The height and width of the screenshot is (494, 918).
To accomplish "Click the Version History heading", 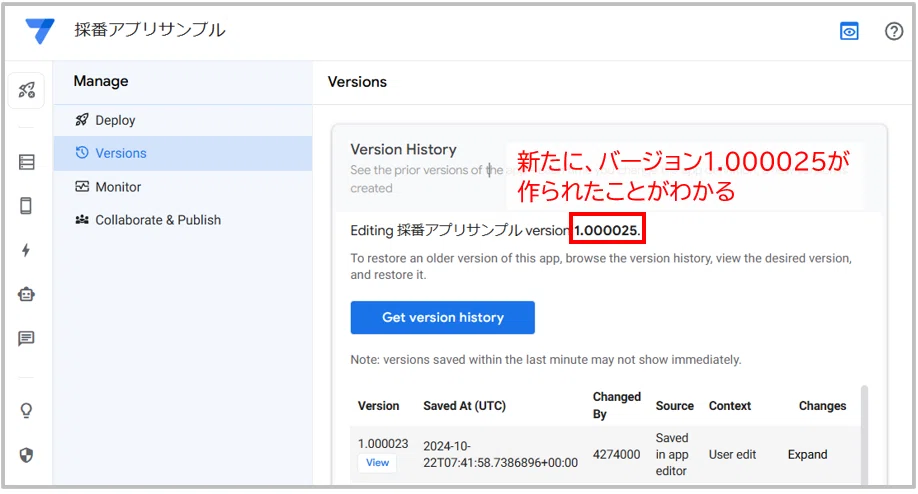I will (403, 149).
